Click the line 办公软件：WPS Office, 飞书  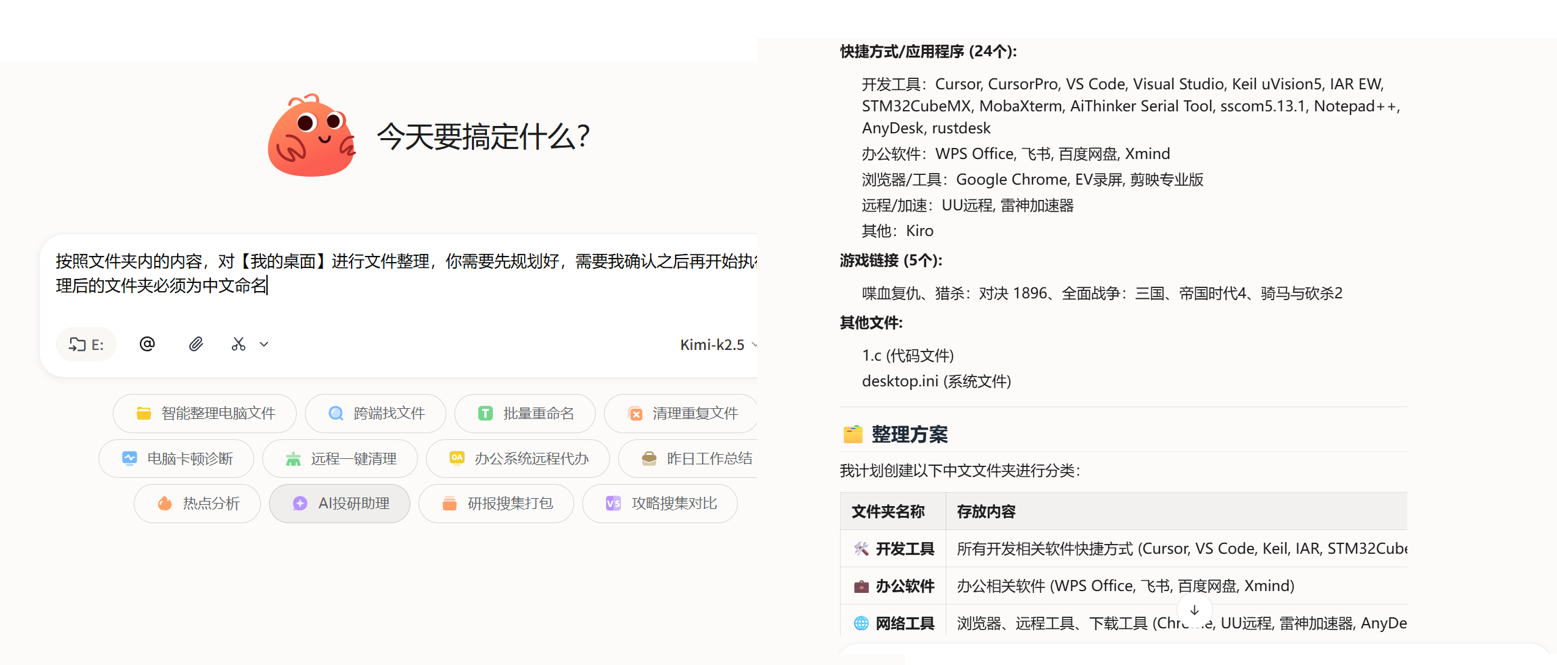tap(1016, 154)
